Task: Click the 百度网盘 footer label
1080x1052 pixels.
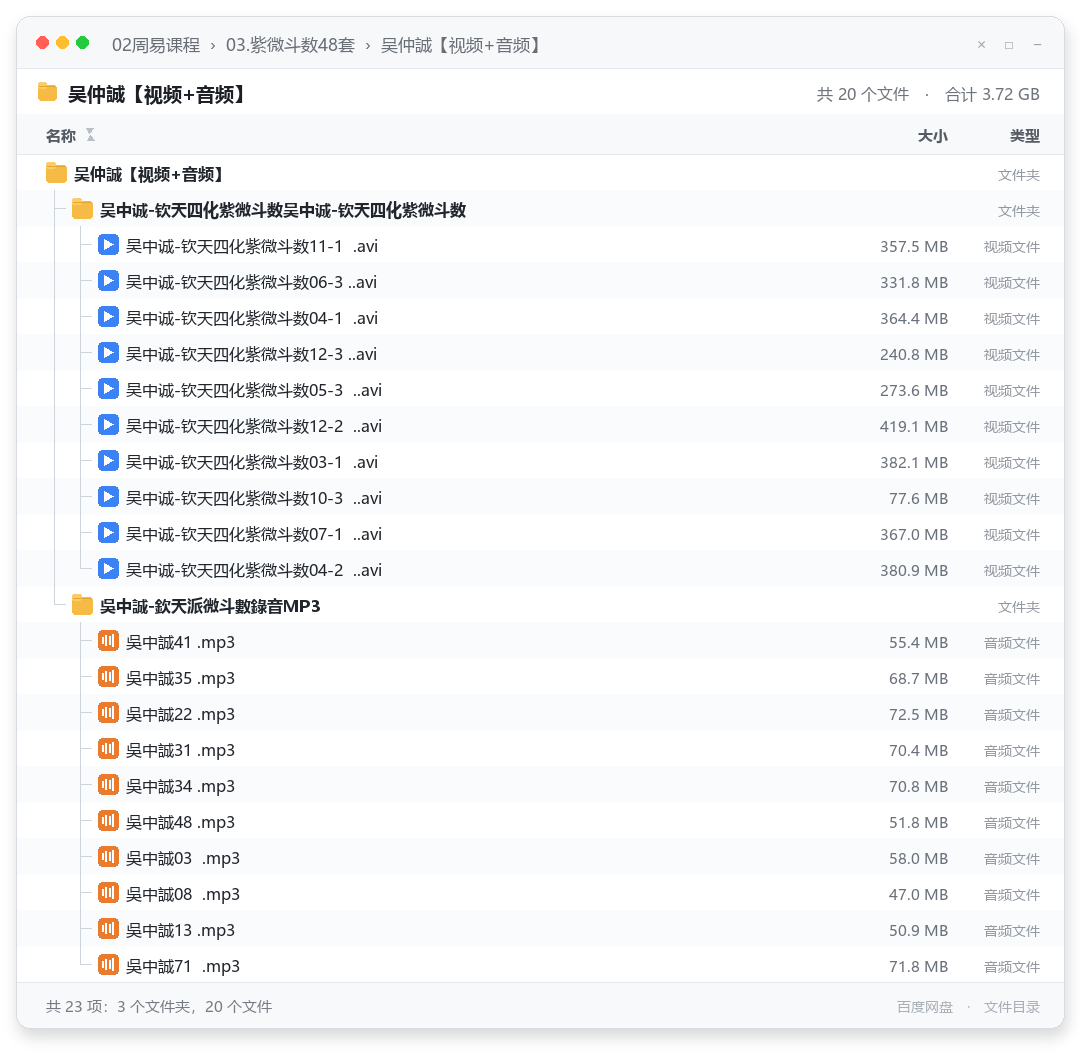Action: 924,1007
